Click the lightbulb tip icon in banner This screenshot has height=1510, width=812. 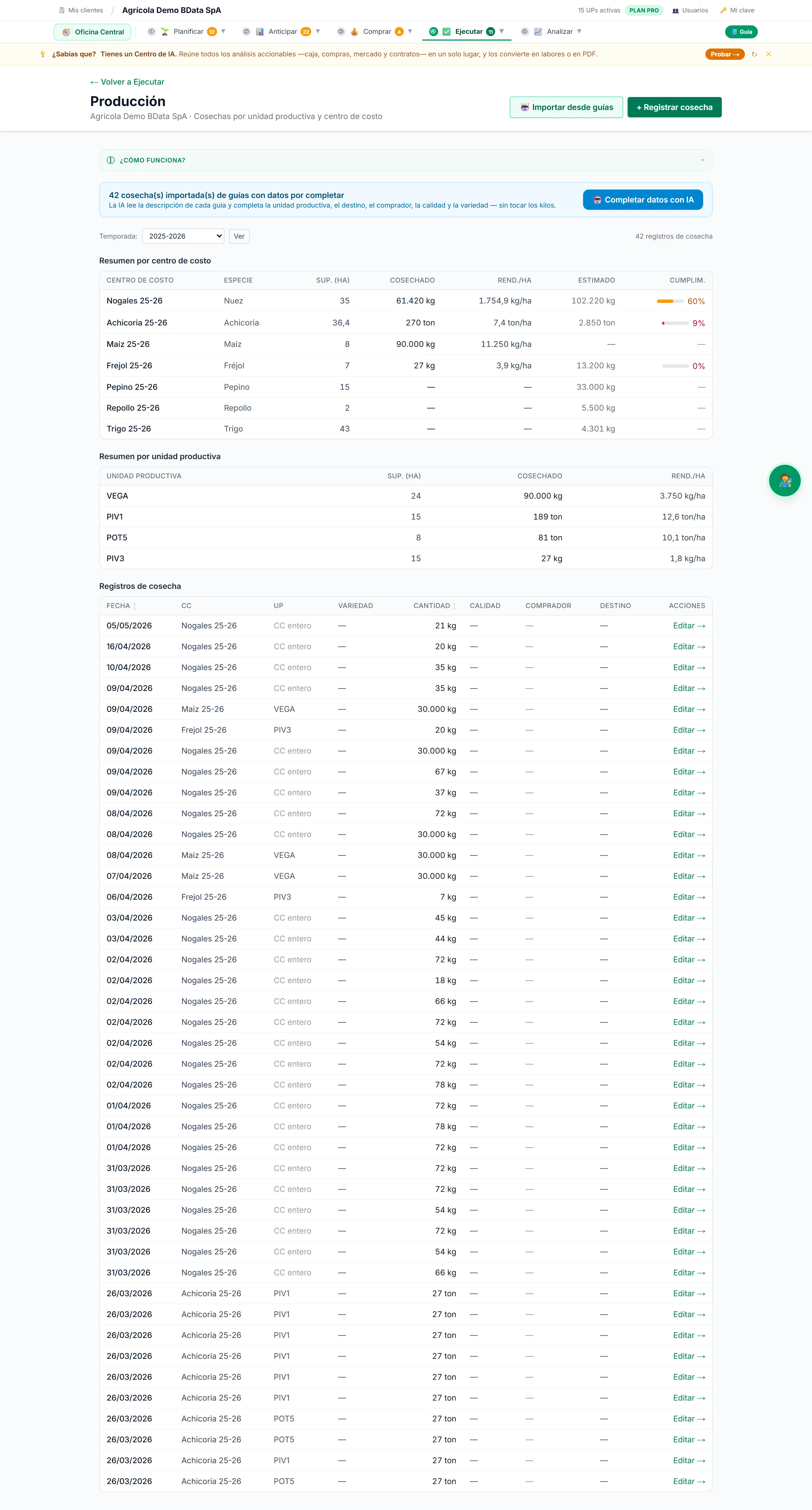click(x=43, y=54)
